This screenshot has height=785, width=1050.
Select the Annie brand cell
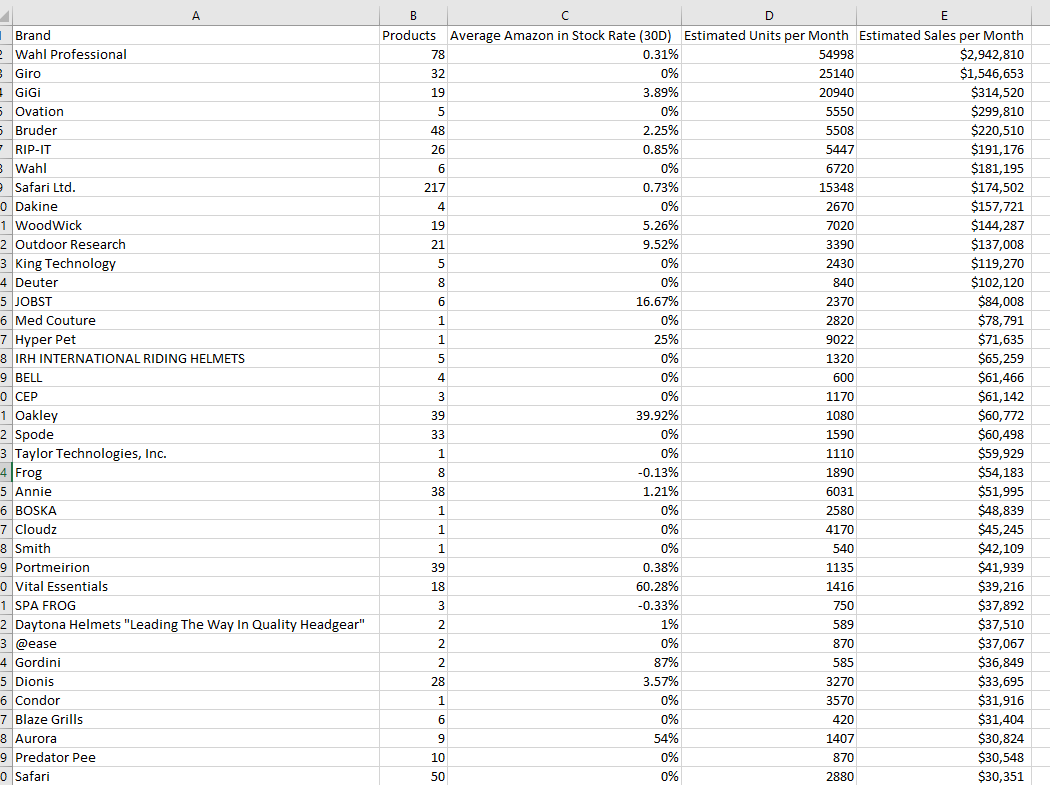click(x=196, y=491)
